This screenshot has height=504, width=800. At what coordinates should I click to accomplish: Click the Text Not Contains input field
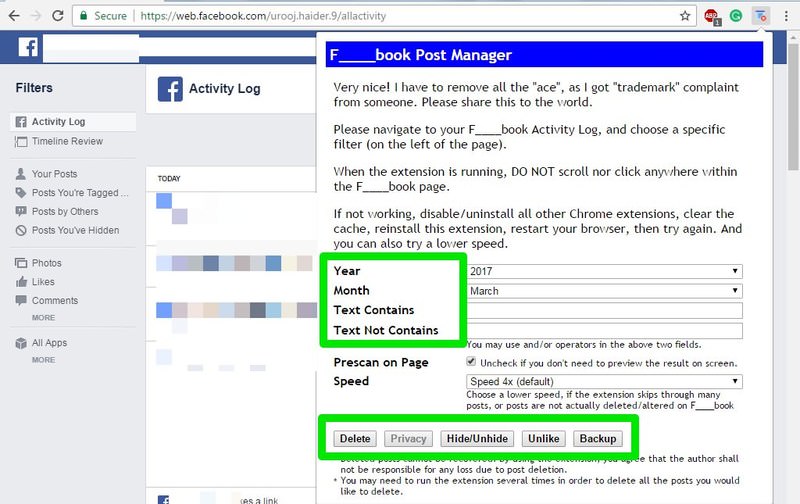click(x=604, y=331)
